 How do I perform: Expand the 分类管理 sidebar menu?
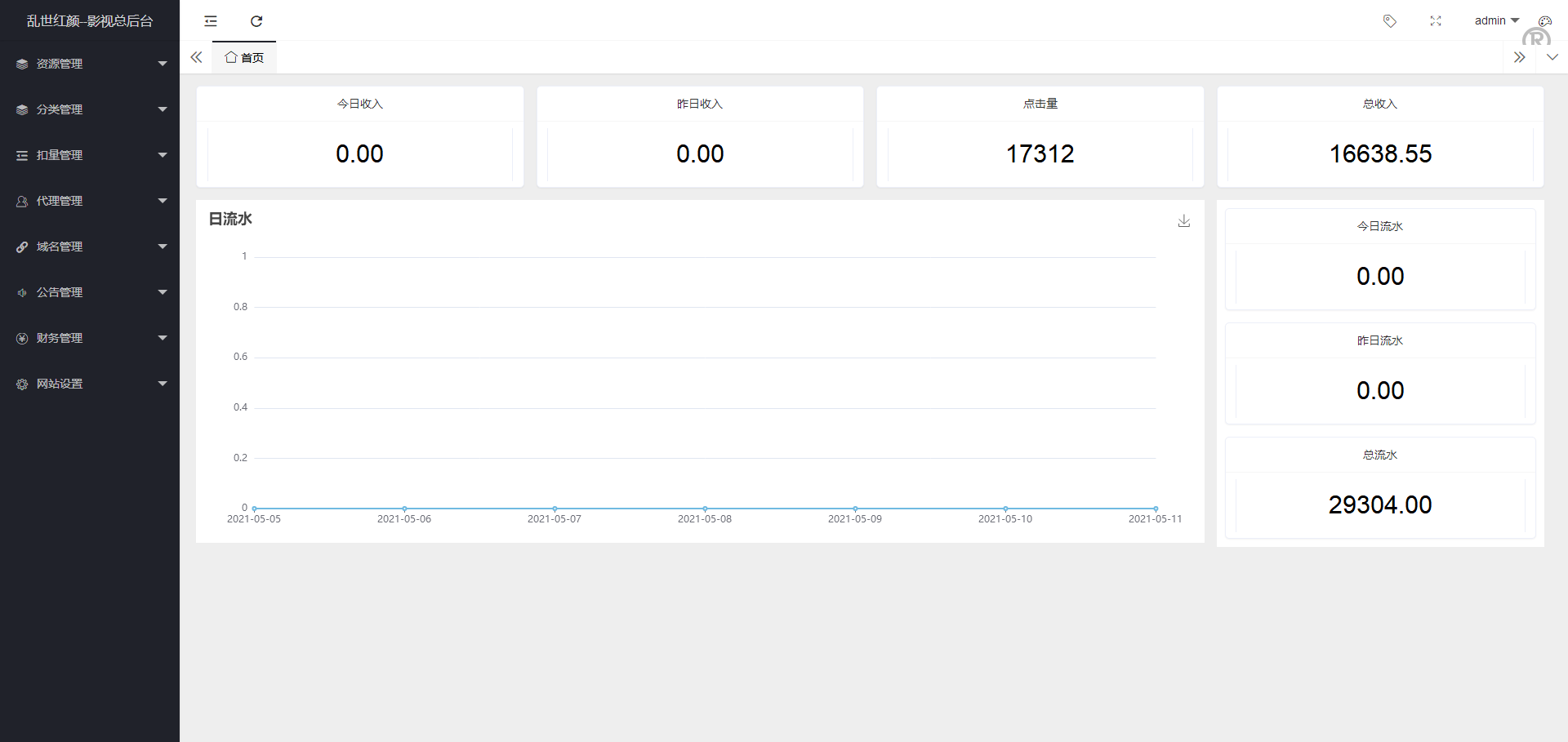pos(90,109)
